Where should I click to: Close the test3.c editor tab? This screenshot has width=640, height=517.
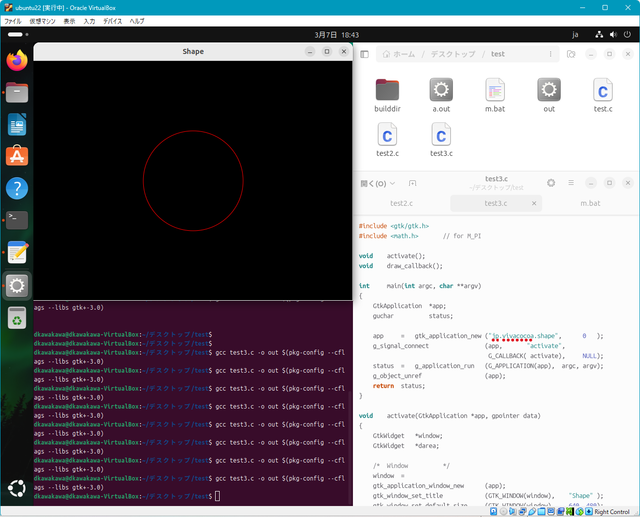click(x=534, y=203)
